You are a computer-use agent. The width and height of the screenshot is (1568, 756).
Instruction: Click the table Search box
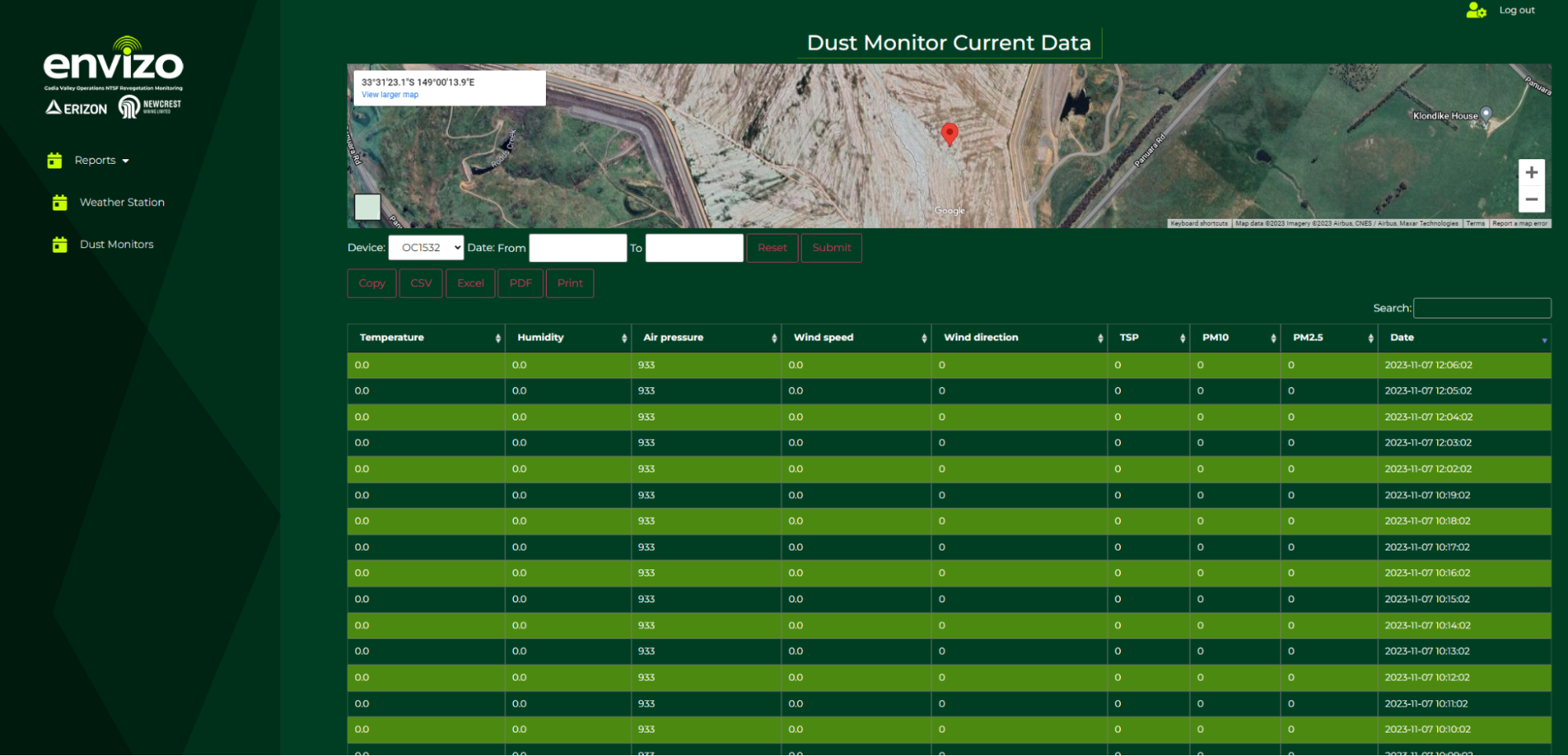(1482, 308)
